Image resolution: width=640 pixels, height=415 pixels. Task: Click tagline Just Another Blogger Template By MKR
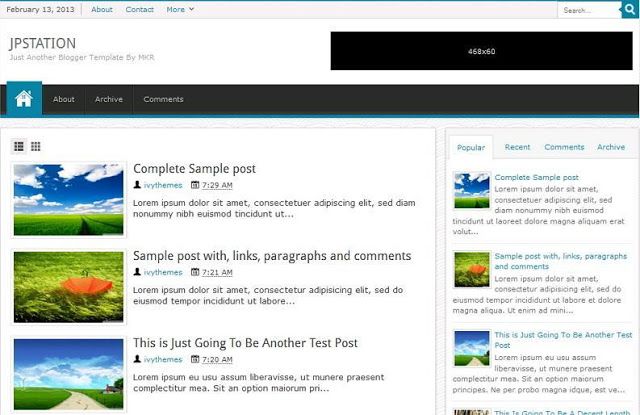[x=82, y=57]
